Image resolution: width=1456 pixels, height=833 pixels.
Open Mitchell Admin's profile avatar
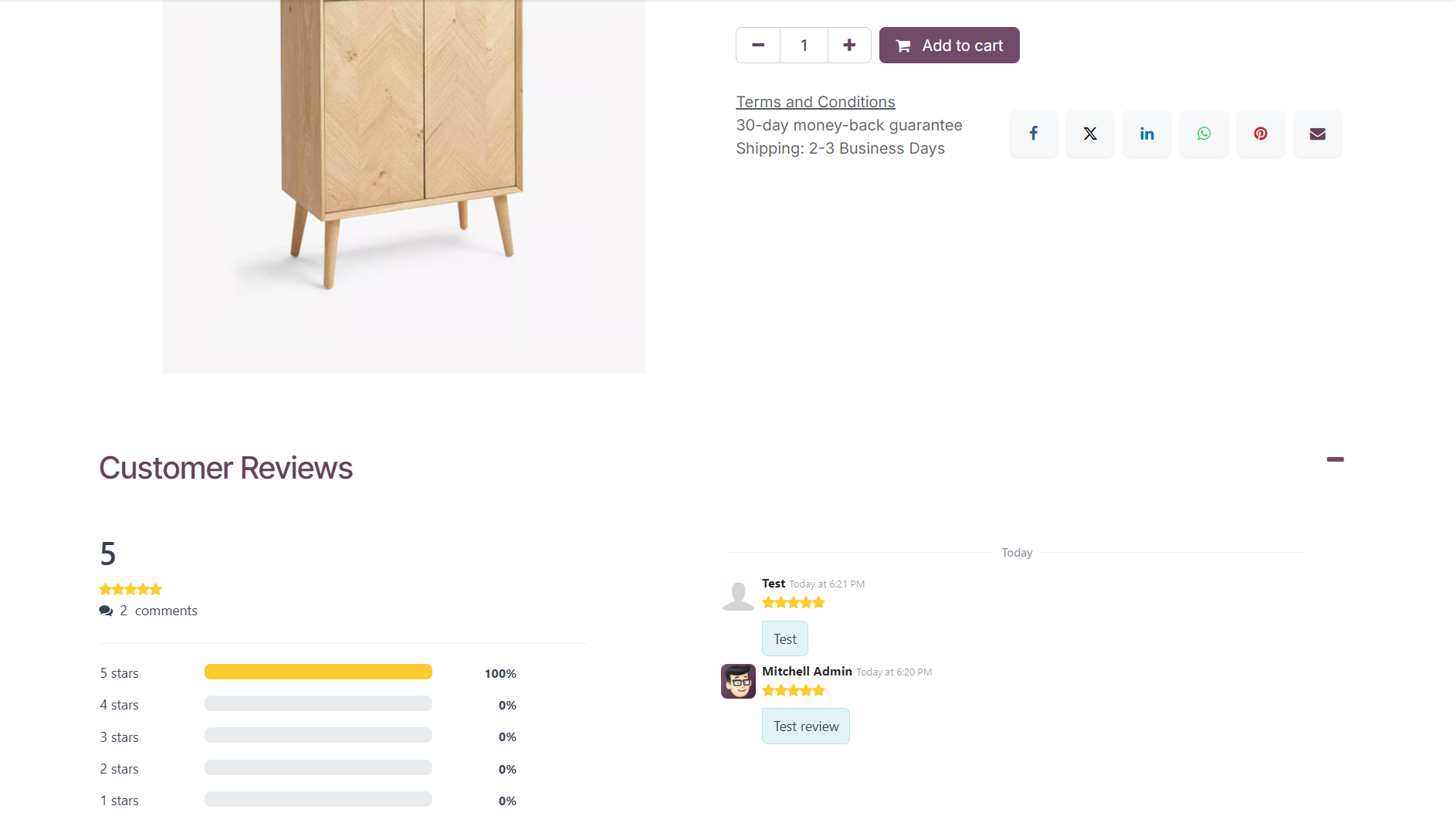[x=738, y=681]
